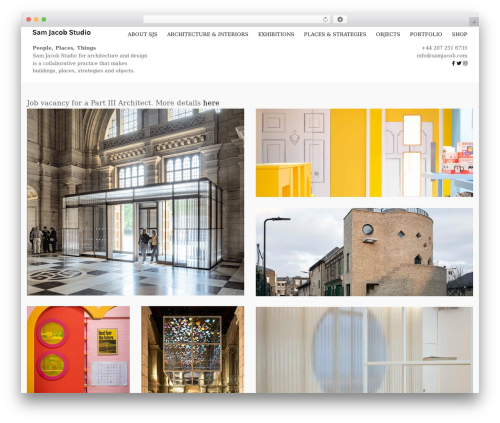Follow the 'here' job vacancy link
Image resolution: width=500 pixels, height=423 pixels.
coord(211,103)
